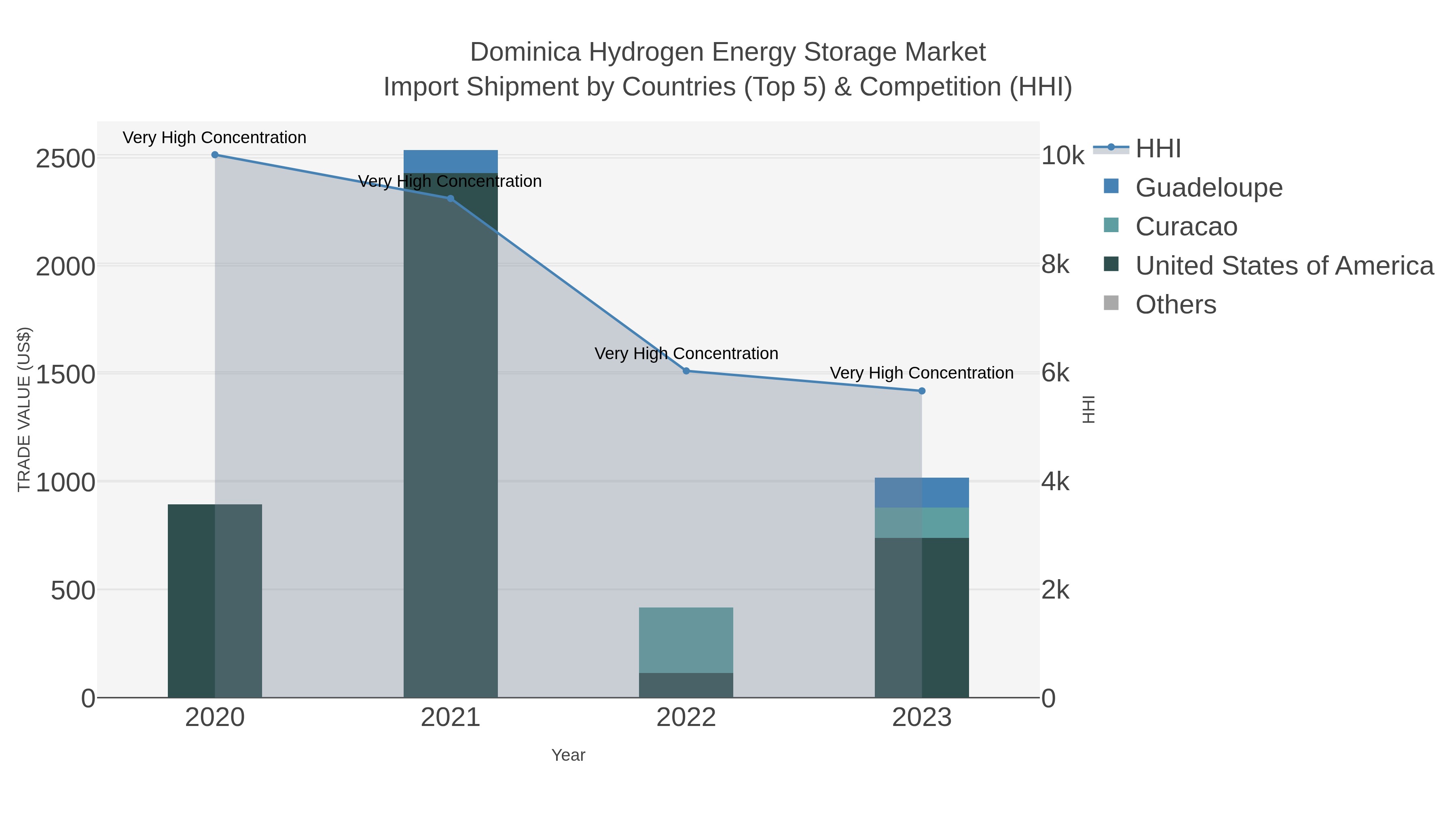Click the 6k tick on right axis
1456x819 pixels.
point(1055,373)
